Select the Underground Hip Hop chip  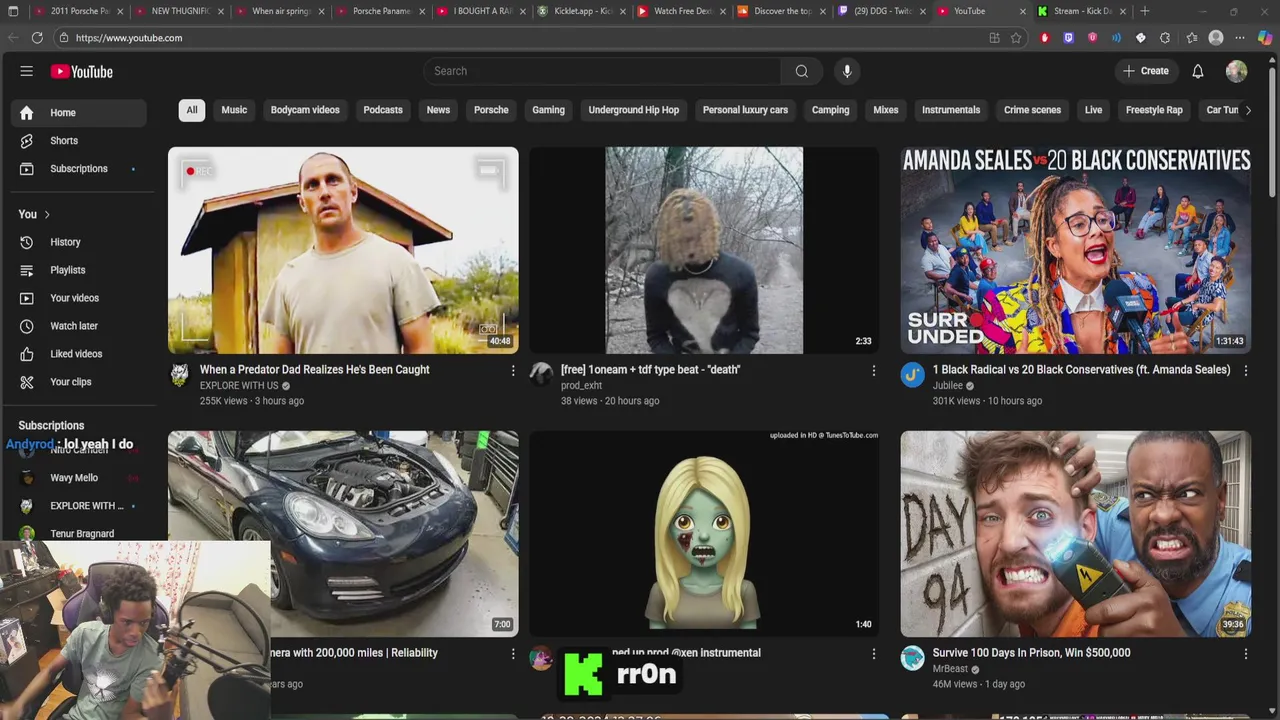(634, 110)
